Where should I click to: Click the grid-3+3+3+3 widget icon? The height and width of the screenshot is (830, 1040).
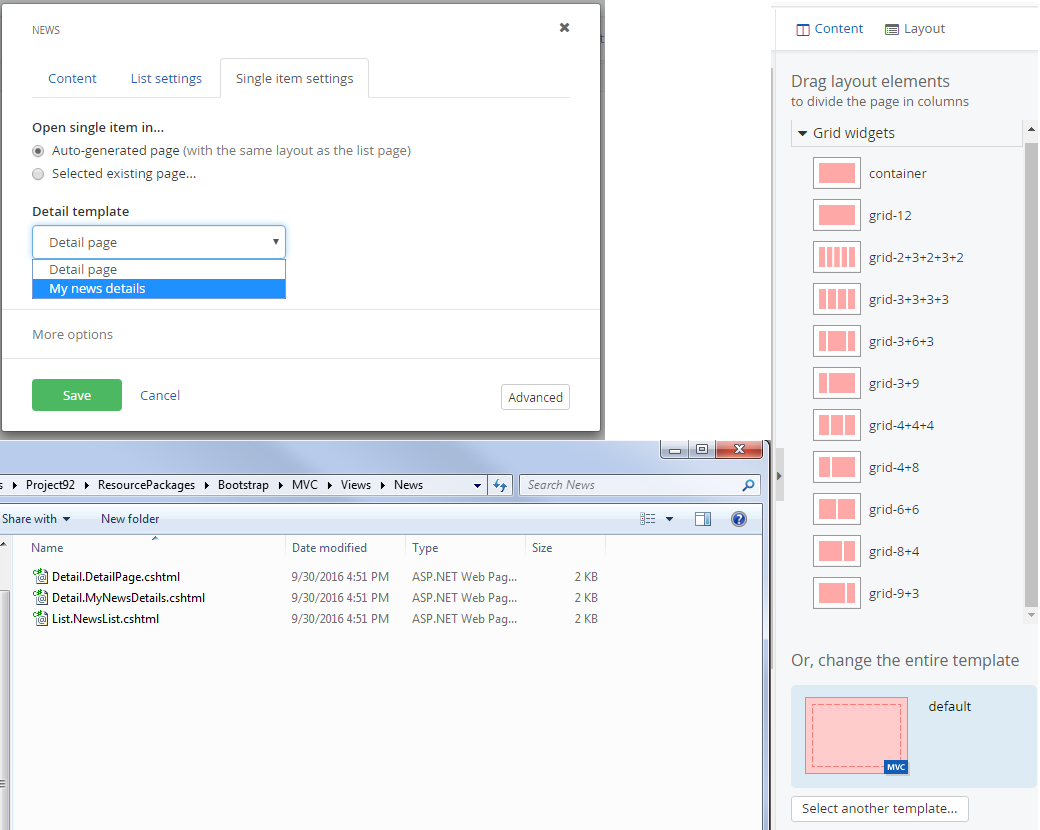coord(836,298)
